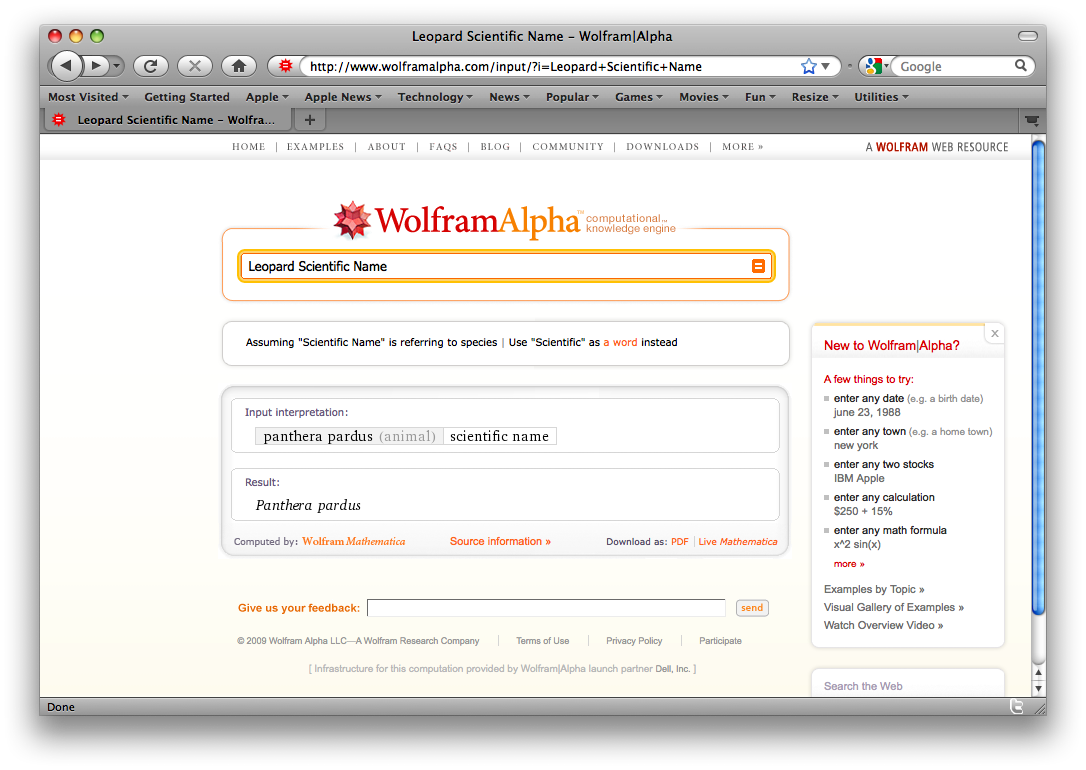
Task: Open the Fun bookmarks folder
Action: pyautogui.click(x=760, y=97)
